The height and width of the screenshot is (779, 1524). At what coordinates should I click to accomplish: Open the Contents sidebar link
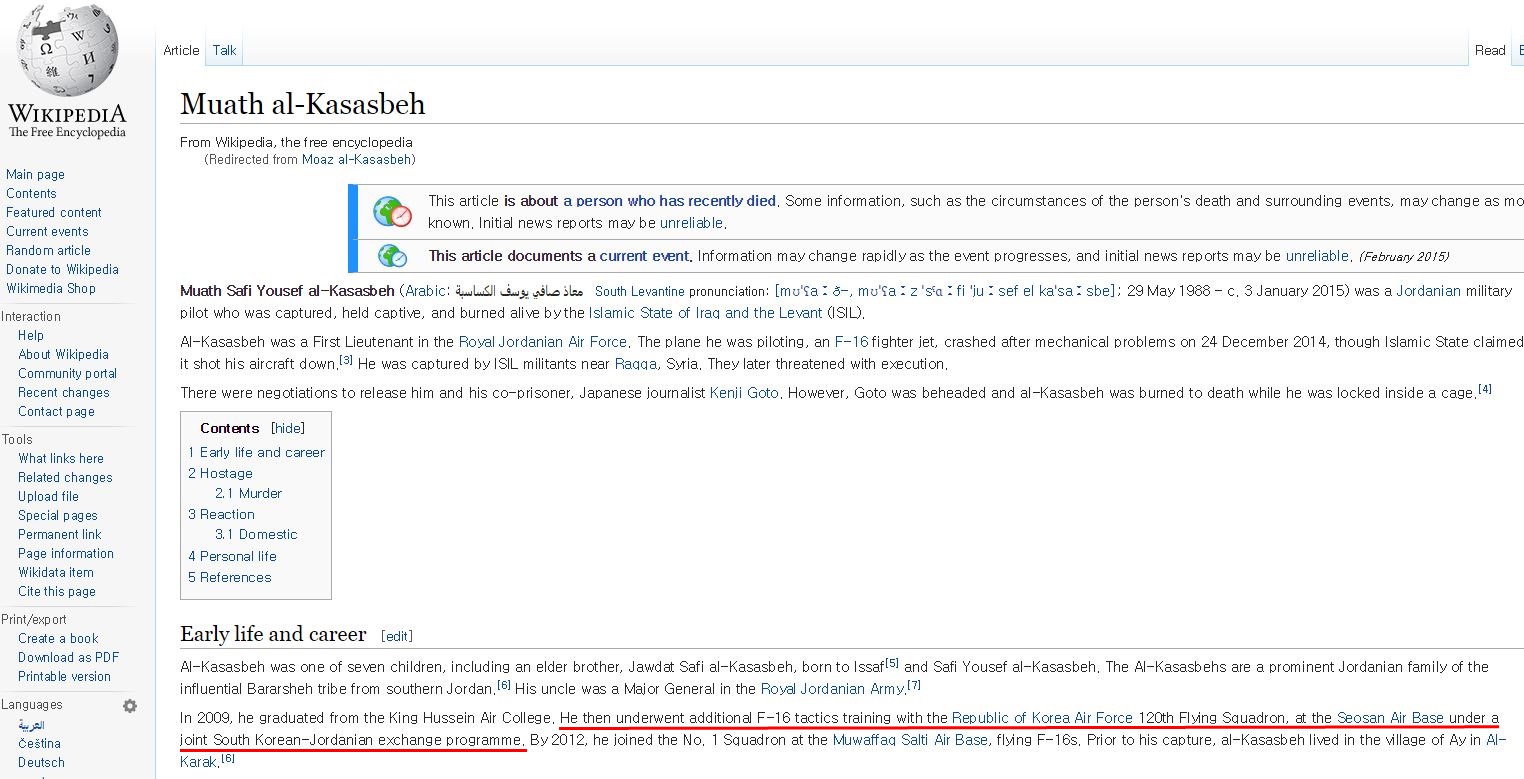click(31, 193)
